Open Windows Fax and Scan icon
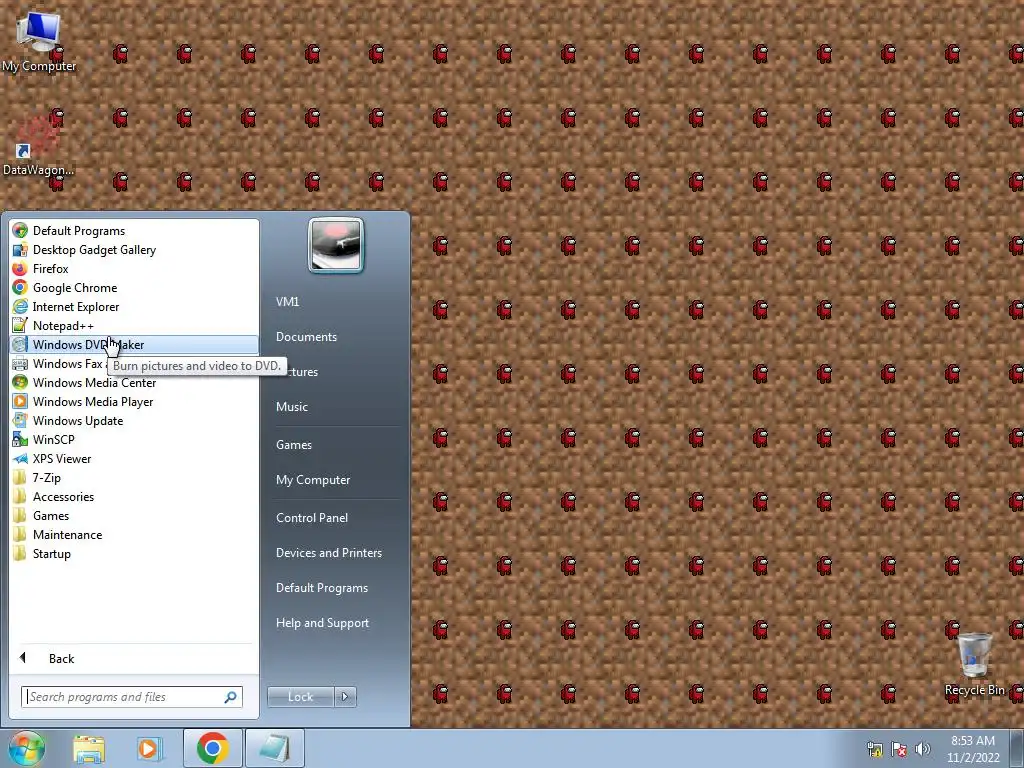 pyautogui.click(x=20, y=364)
